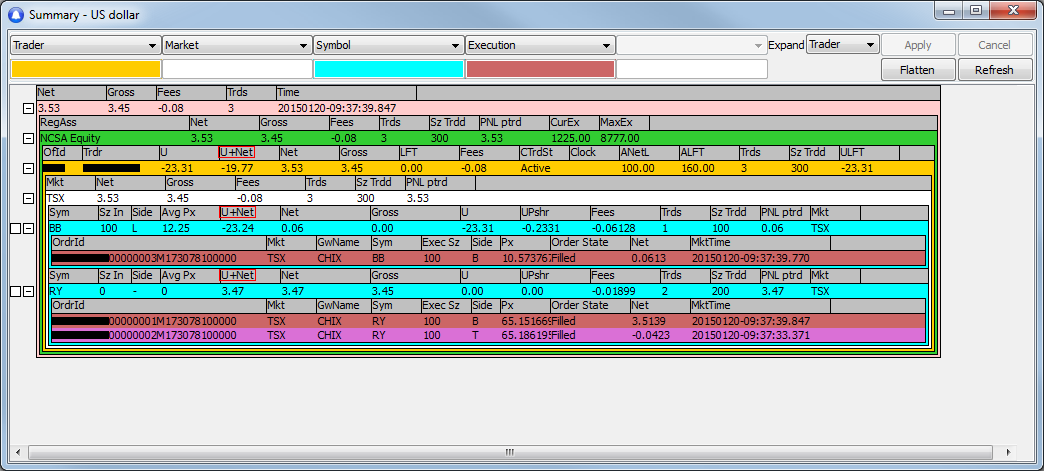Image resolution: width=1044 pixels, height=471 pixels.
Task: Click the horizontal scrollbar thumb
Action: (510, 450)
